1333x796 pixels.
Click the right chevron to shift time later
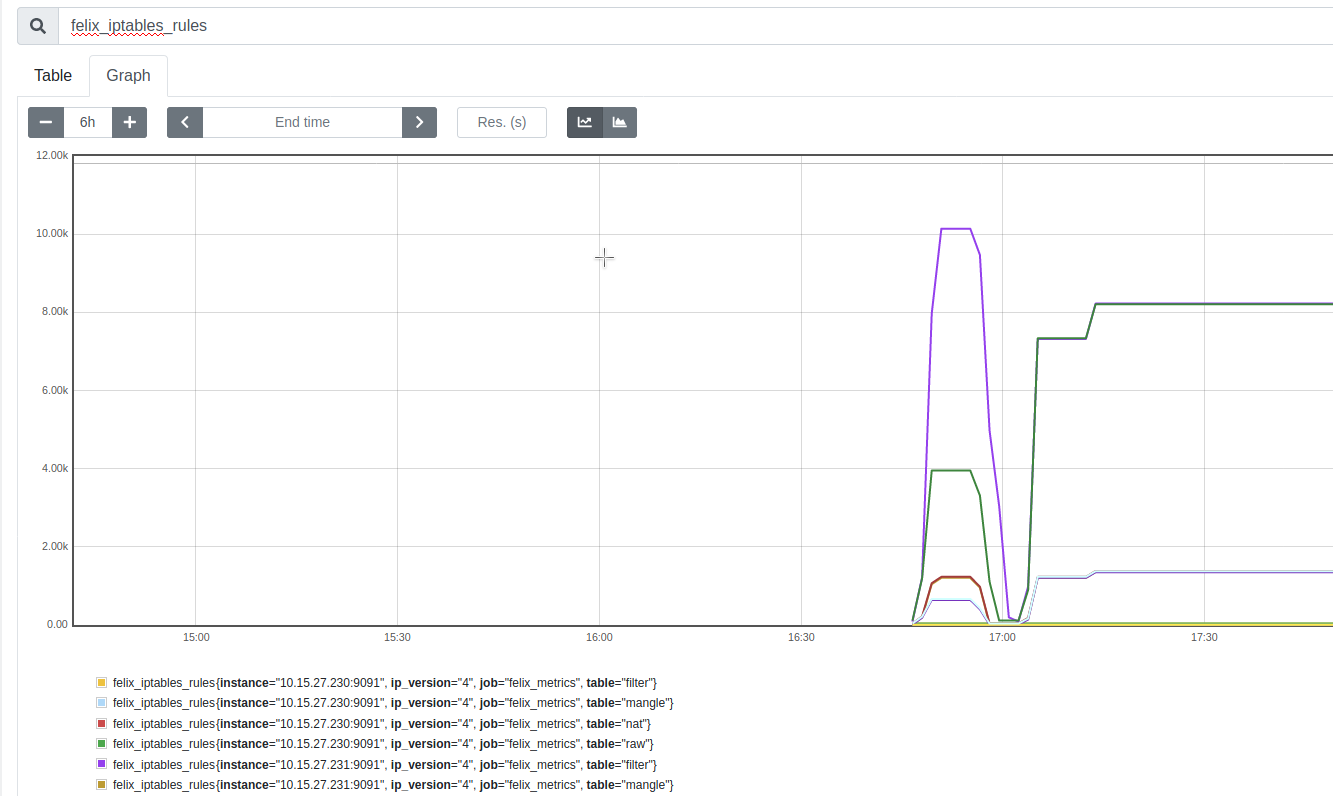(419, 122)
